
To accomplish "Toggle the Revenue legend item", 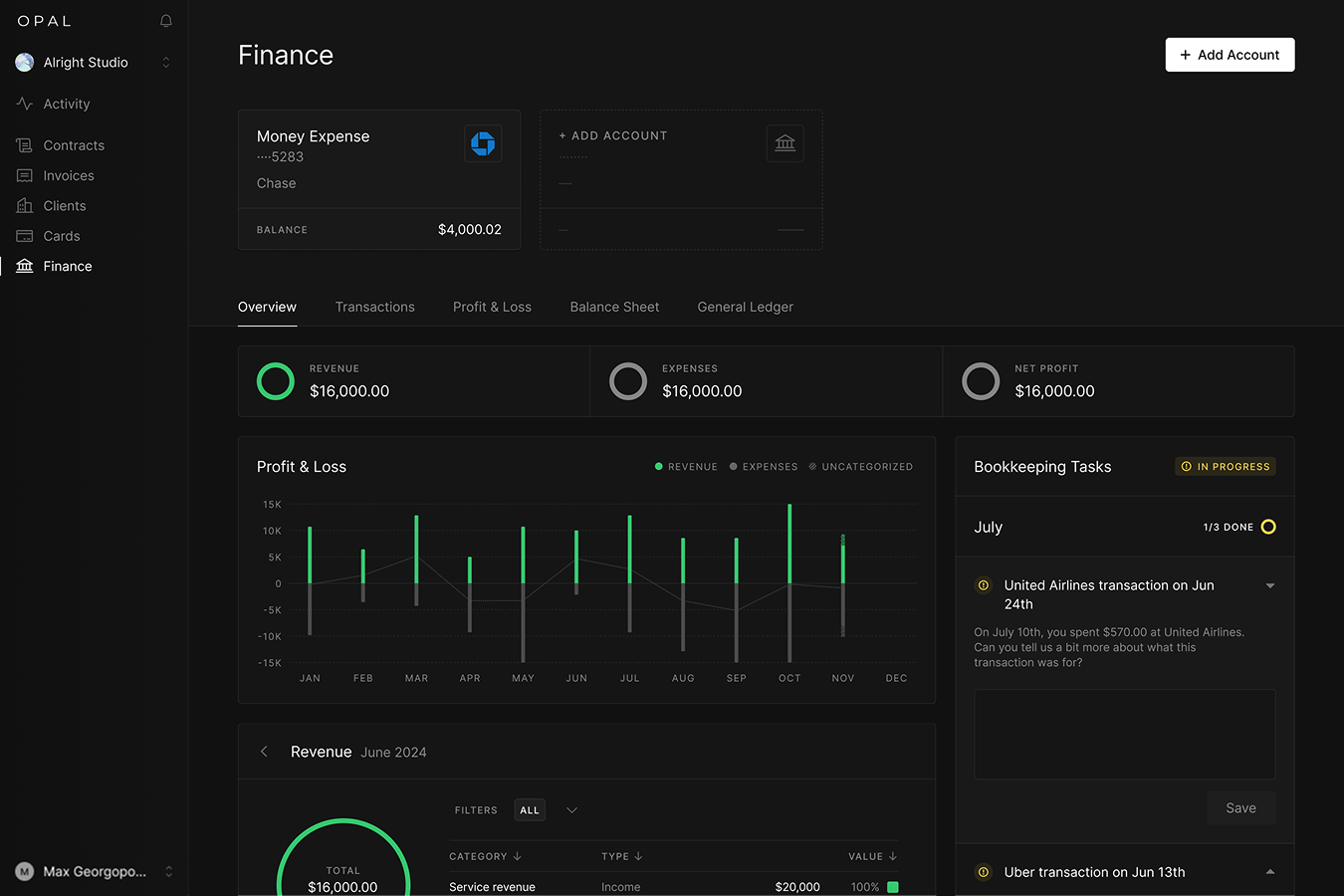I will pyautogui.click(x=686, y=467).
